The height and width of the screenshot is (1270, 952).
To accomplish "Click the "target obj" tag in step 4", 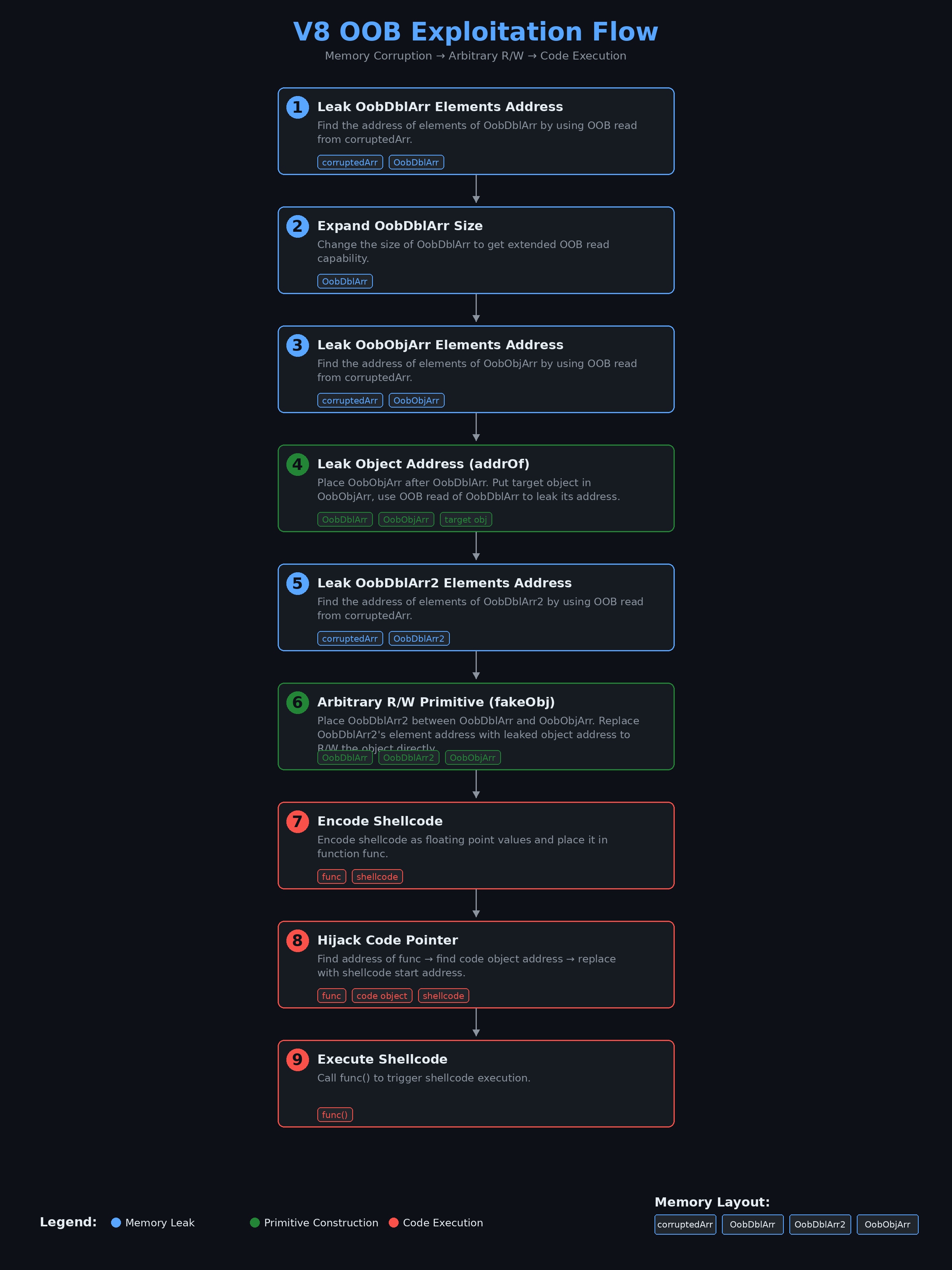I will pyautogui.click(x=465, y=520).
